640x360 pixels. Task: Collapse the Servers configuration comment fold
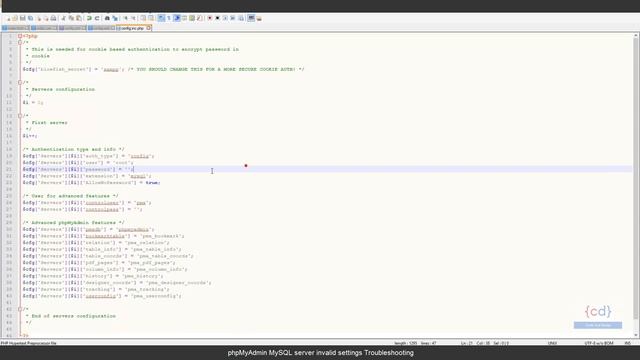coord(20,82)
